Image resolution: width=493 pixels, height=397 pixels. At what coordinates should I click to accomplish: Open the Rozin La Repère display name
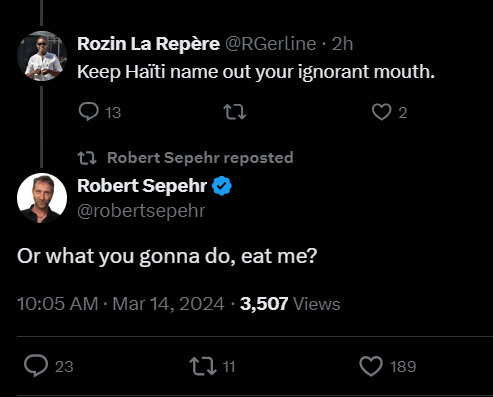click(148, 44)
